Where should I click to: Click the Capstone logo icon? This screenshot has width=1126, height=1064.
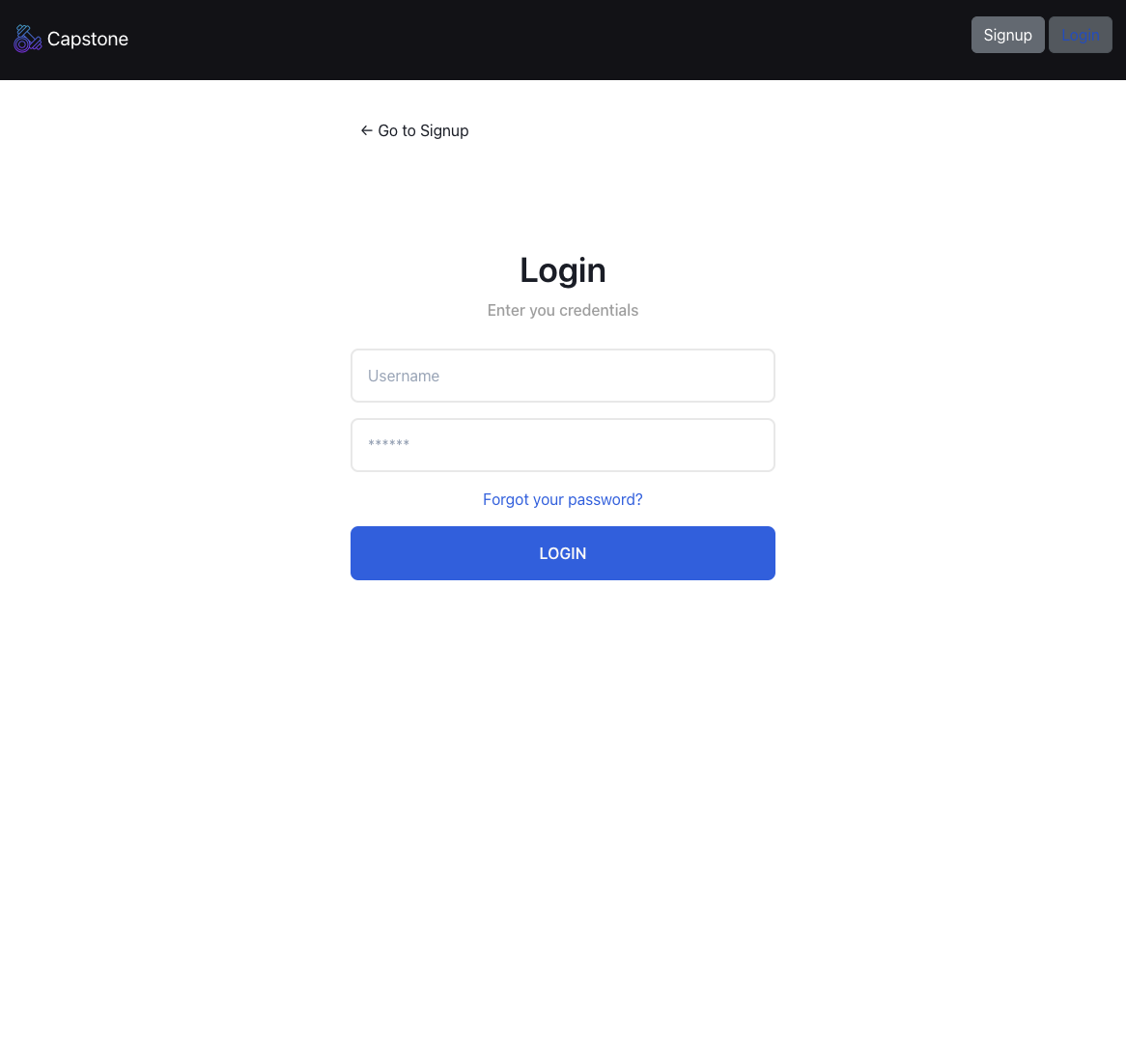click(x=27, y=39)
